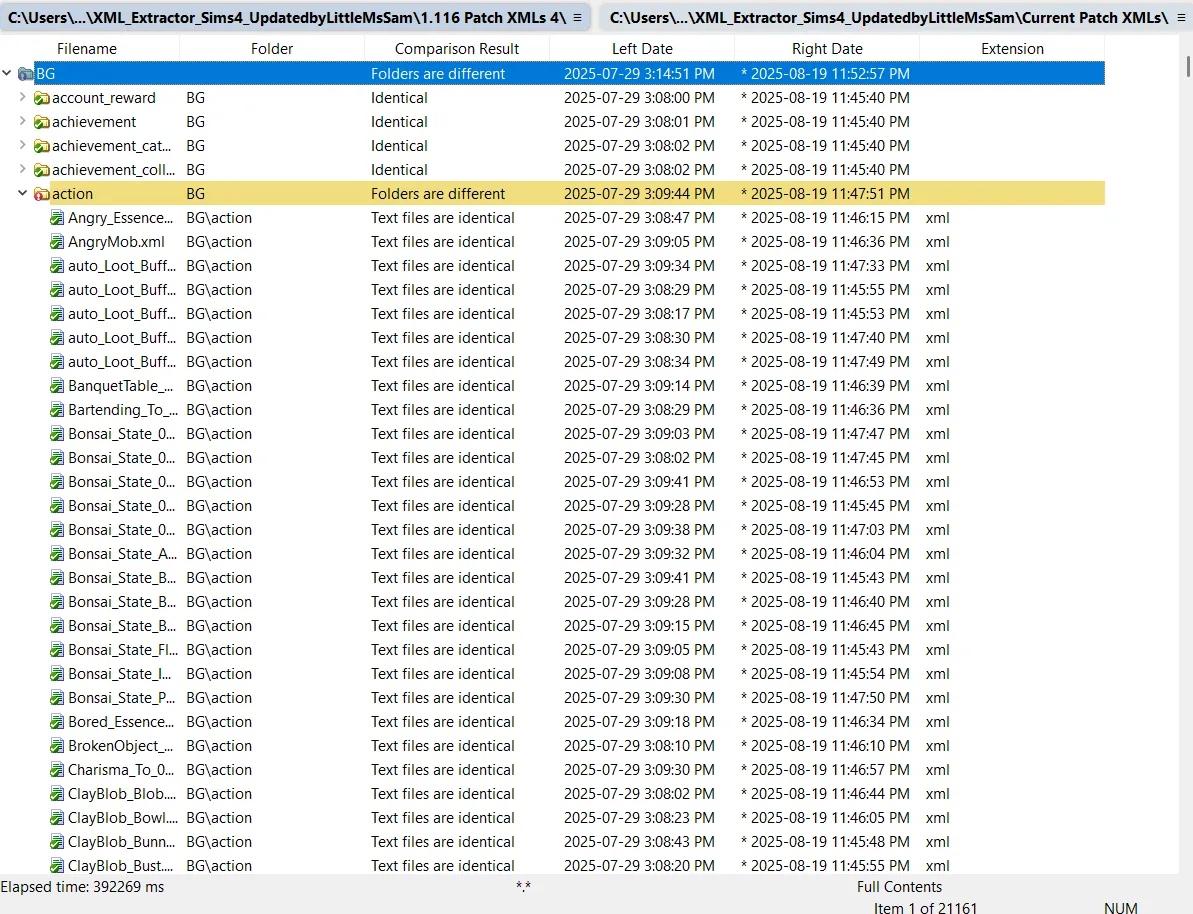This screenshot has height=914, width=1193.
Task: Click the XML icon beside BrokenObject file
Action: 56,745
